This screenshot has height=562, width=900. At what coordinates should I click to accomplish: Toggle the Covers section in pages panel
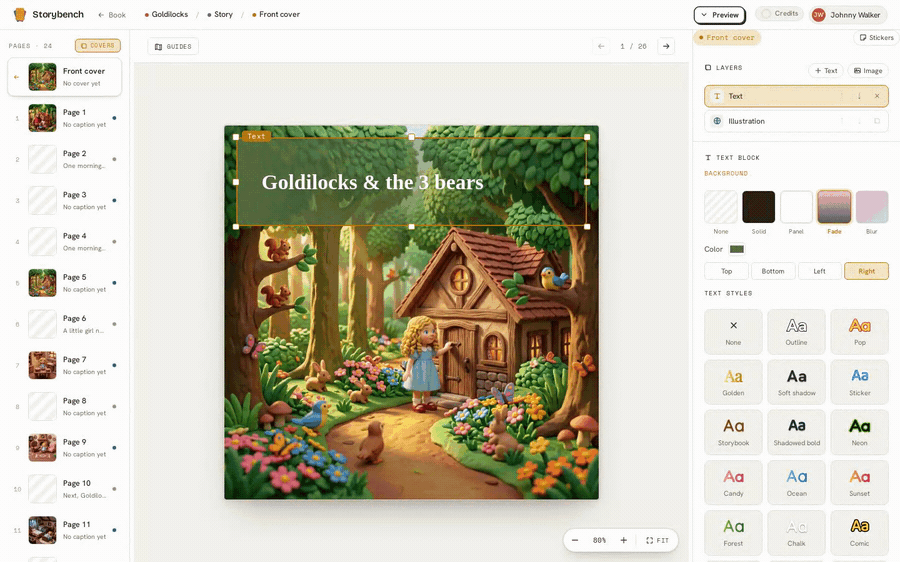98,45
